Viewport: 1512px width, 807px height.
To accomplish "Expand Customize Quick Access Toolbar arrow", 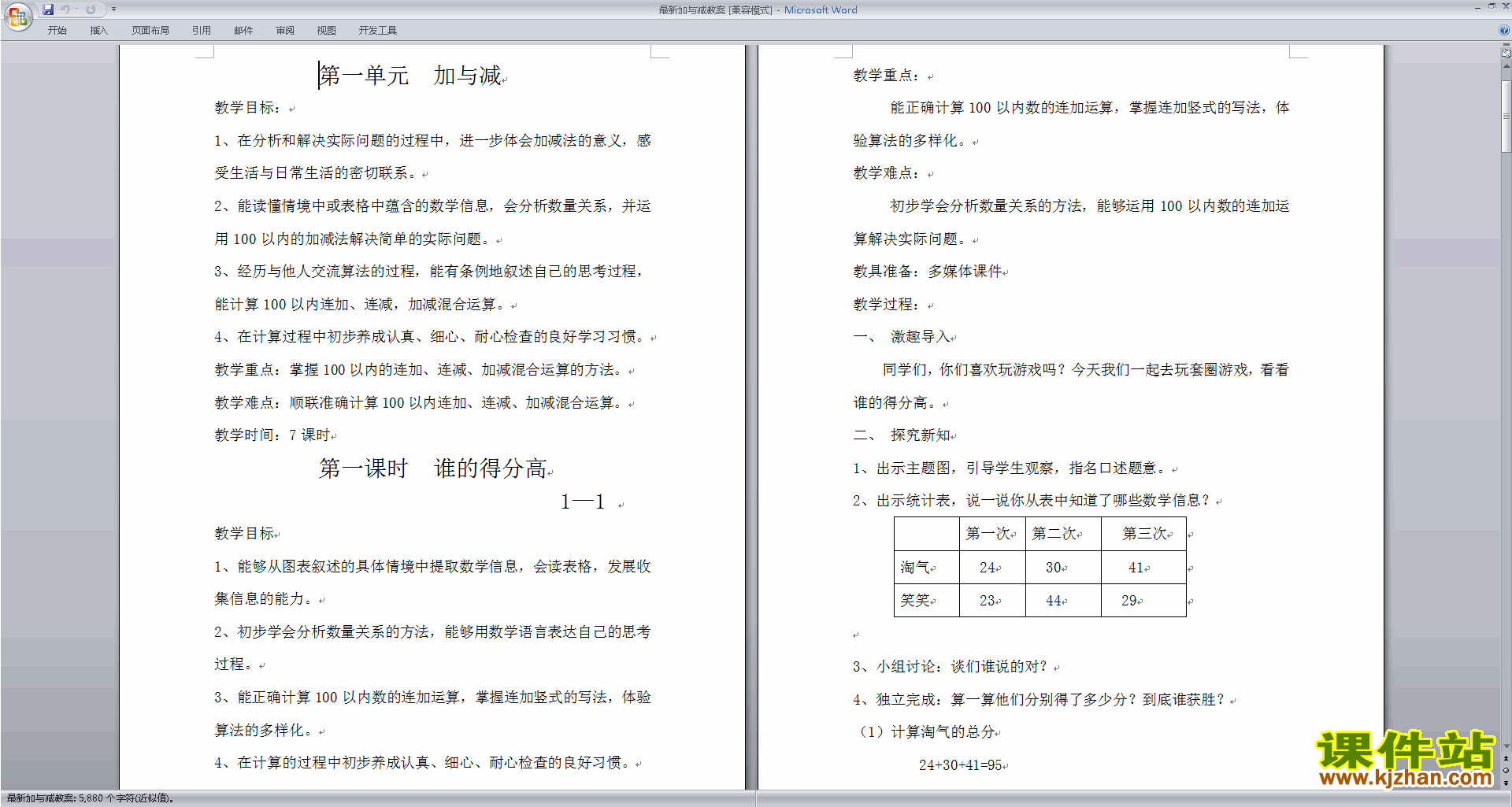I will 113,9.
